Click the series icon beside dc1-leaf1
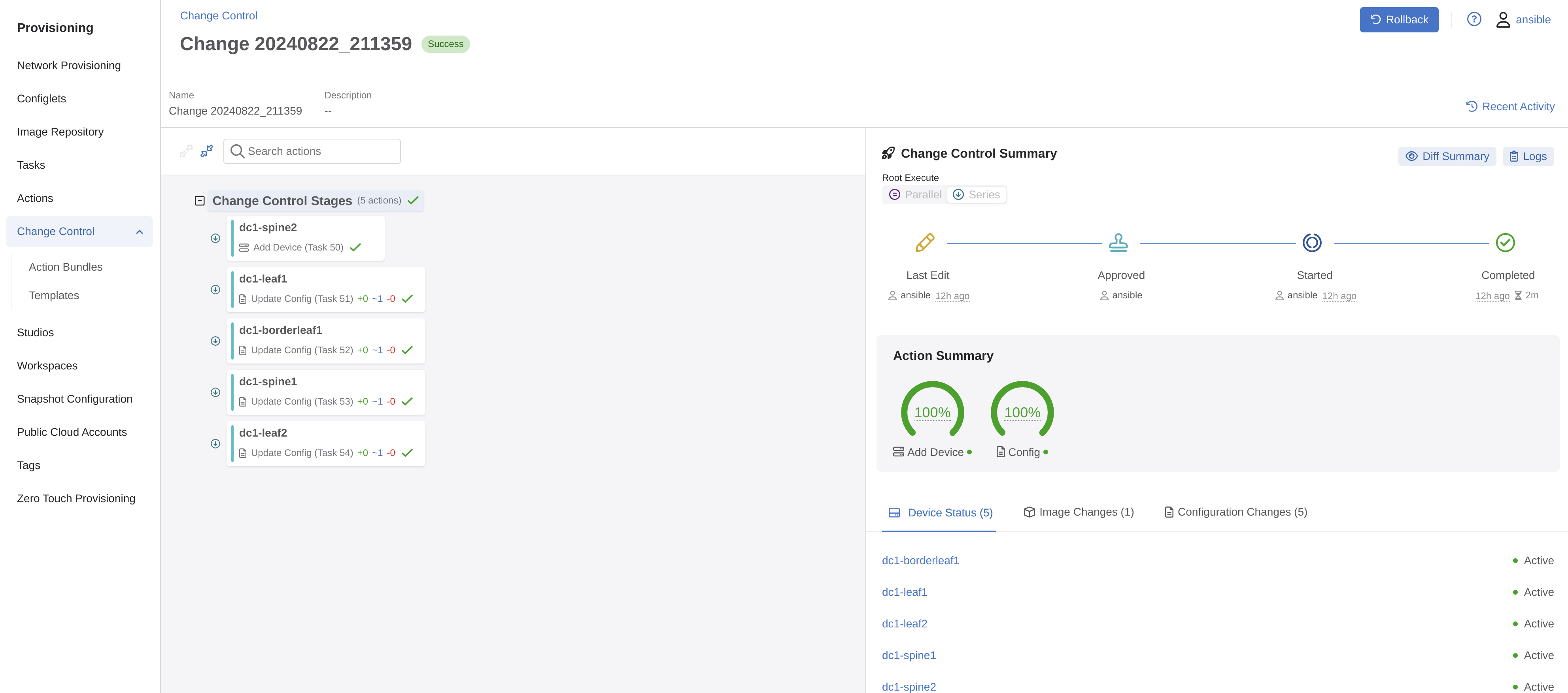 click(215, 290)
